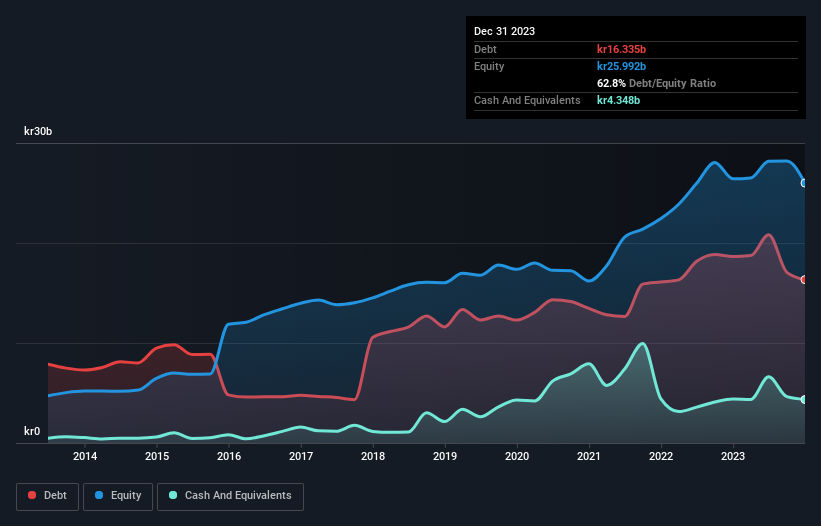Viewport: 821px width, 526px height.
Task: Toggle Cash And Equivalents legend button
Action: point(230,496)
